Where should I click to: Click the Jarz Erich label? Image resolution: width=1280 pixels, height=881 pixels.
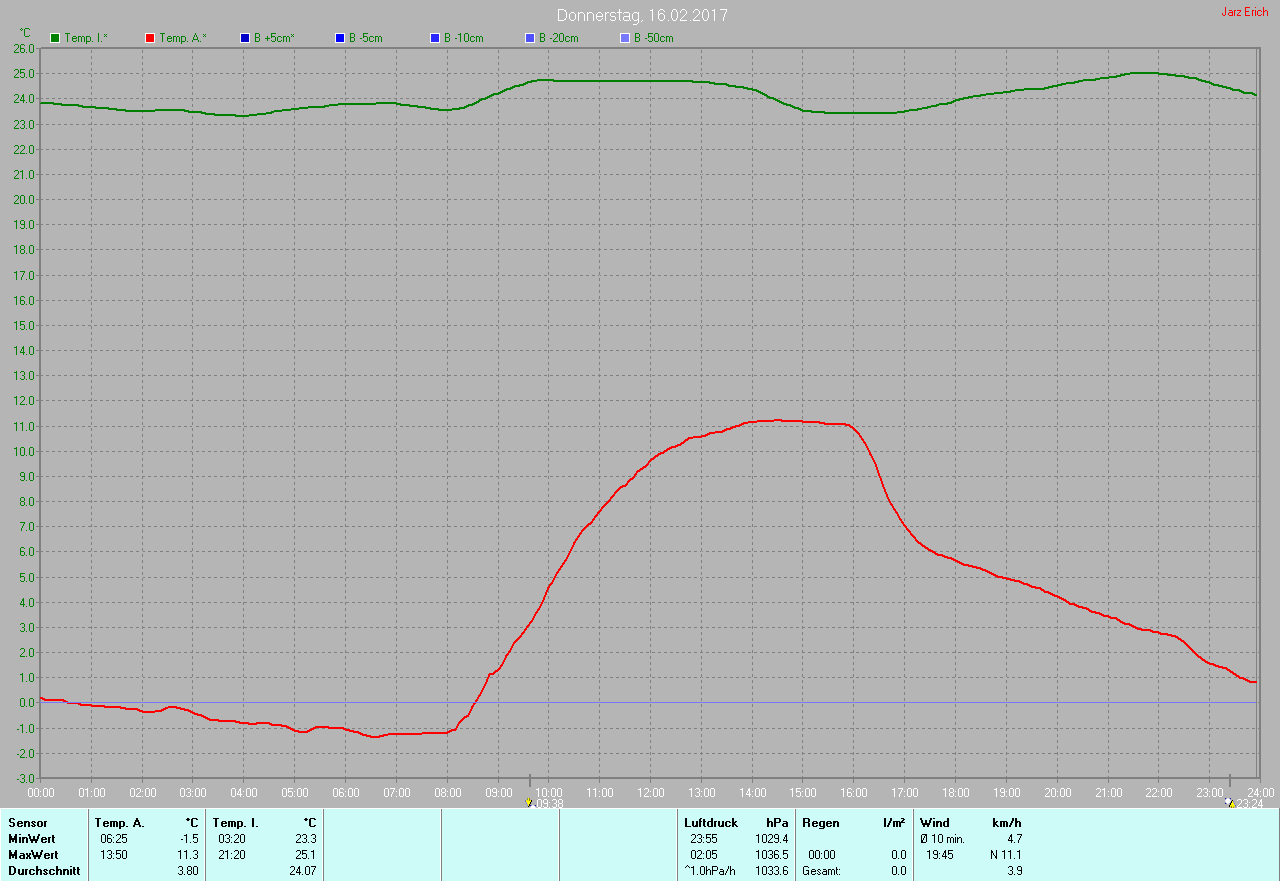[1245, 12]
